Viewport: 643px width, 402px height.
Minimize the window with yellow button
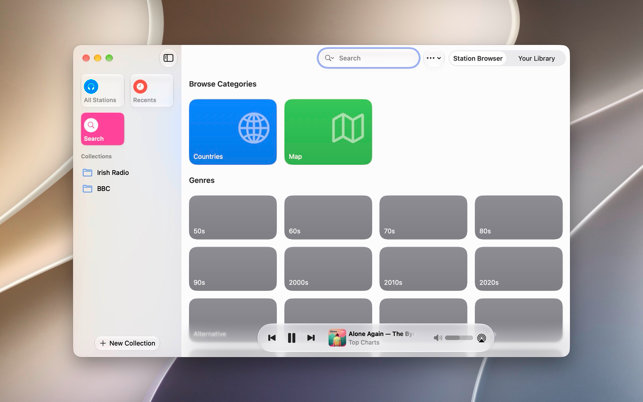98,58
